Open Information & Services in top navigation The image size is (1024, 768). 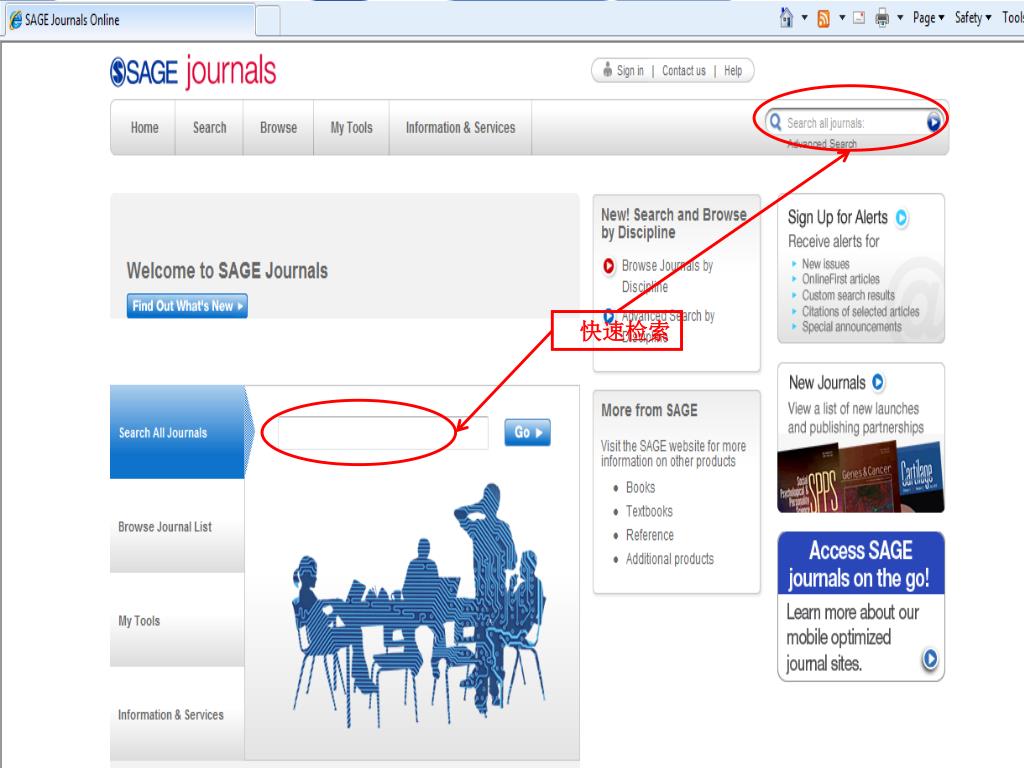pos(460,128)
